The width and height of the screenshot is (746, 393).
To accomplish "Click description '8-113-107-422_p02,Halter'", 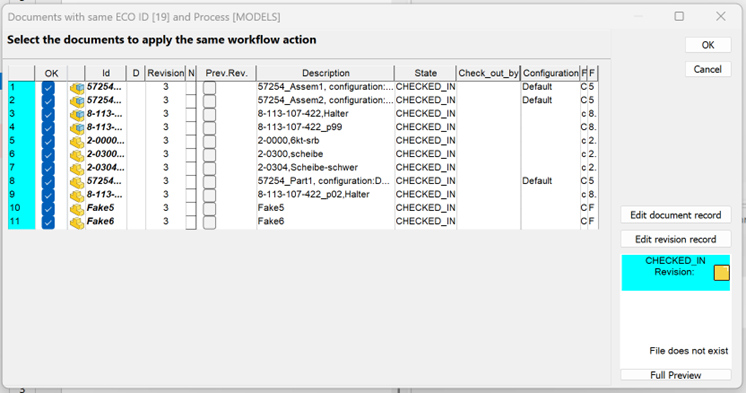I will (x=314, y=195).
